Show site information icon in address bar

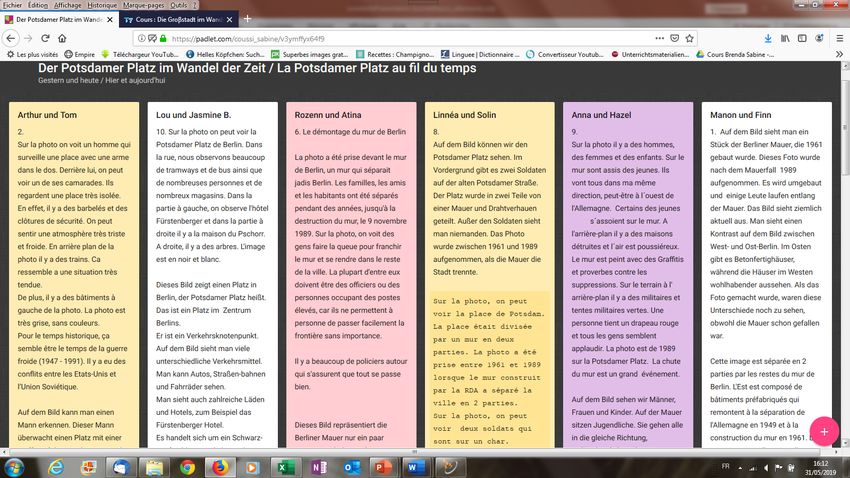tap(141, 38)
